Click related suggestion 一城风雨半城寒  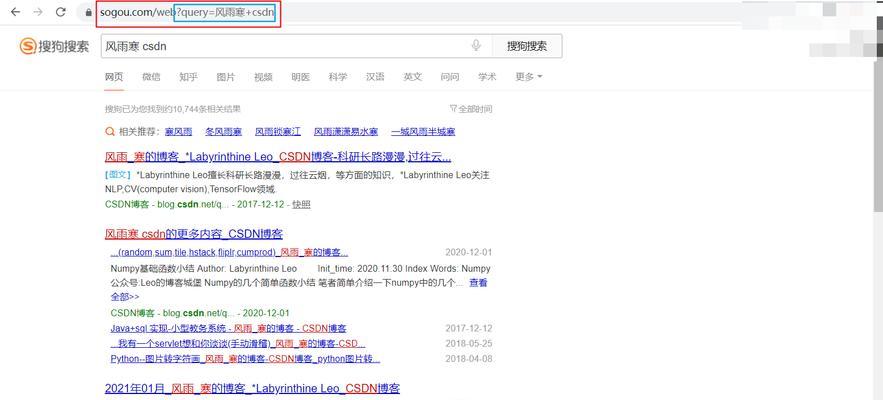point(423,132)
